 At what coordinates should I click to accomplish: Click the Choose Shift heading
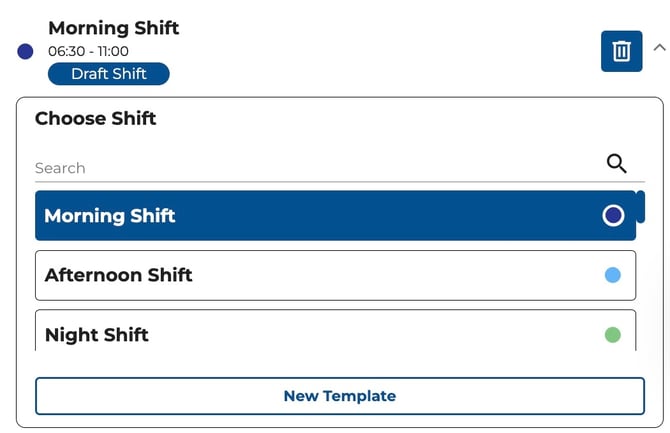point(96,119)
